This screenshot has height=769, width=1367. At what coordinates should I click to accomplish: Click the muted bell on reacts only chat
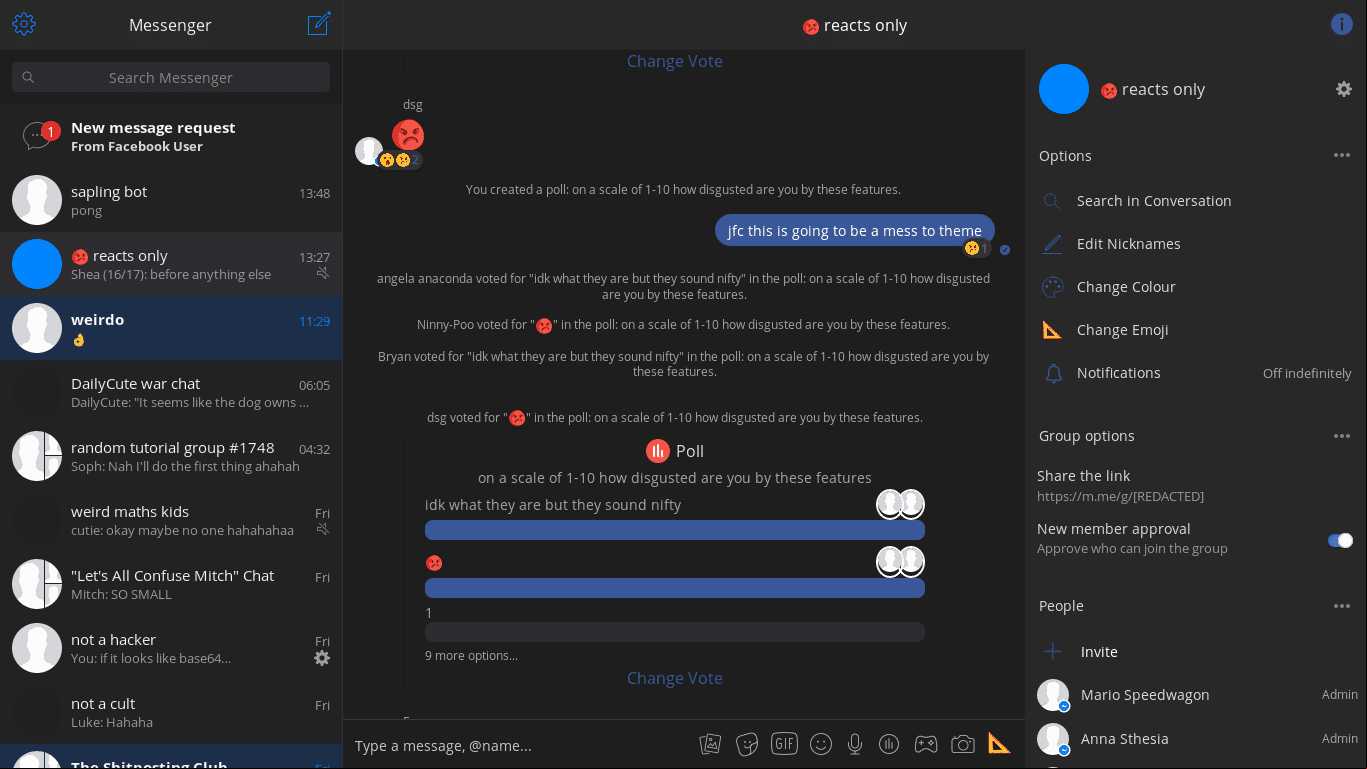[323, 273]
